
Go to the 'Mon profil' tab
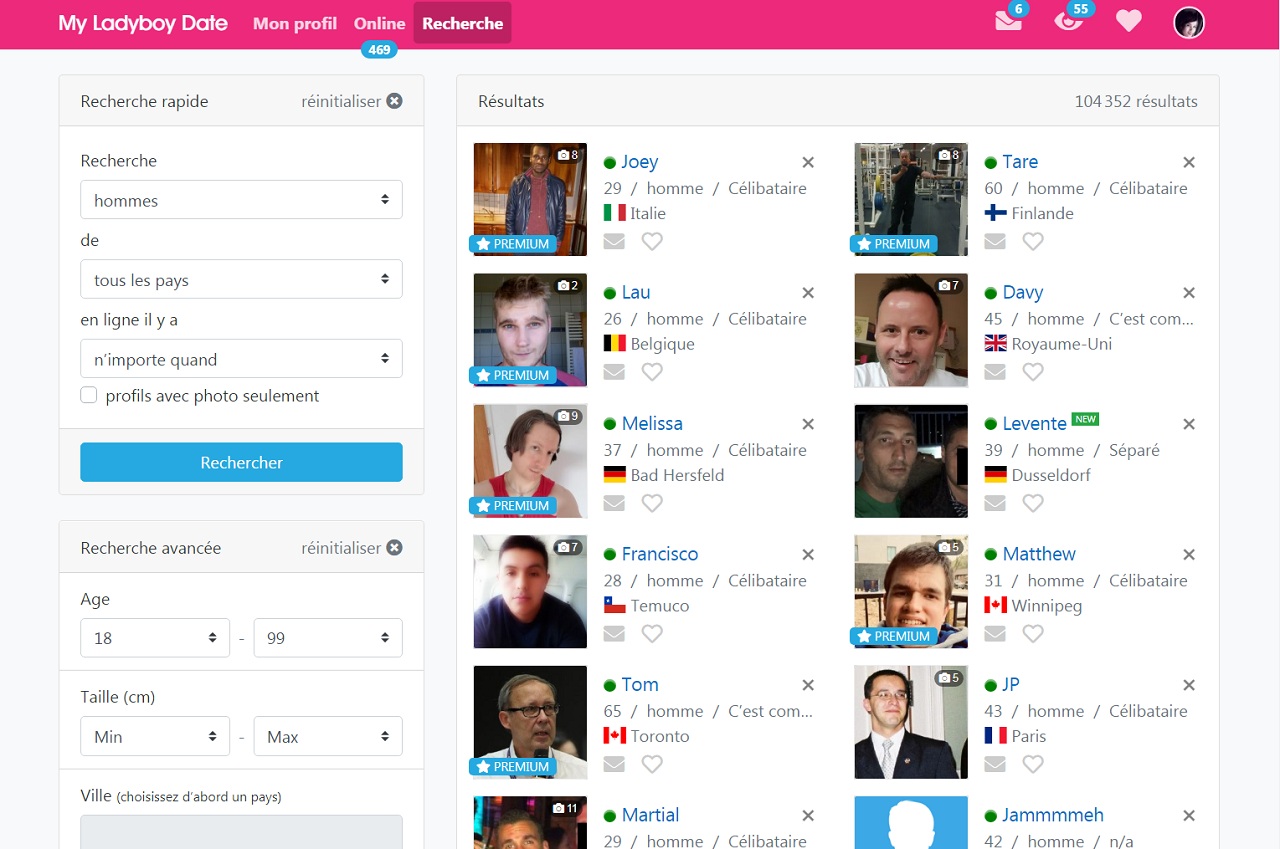pos(295,23)
